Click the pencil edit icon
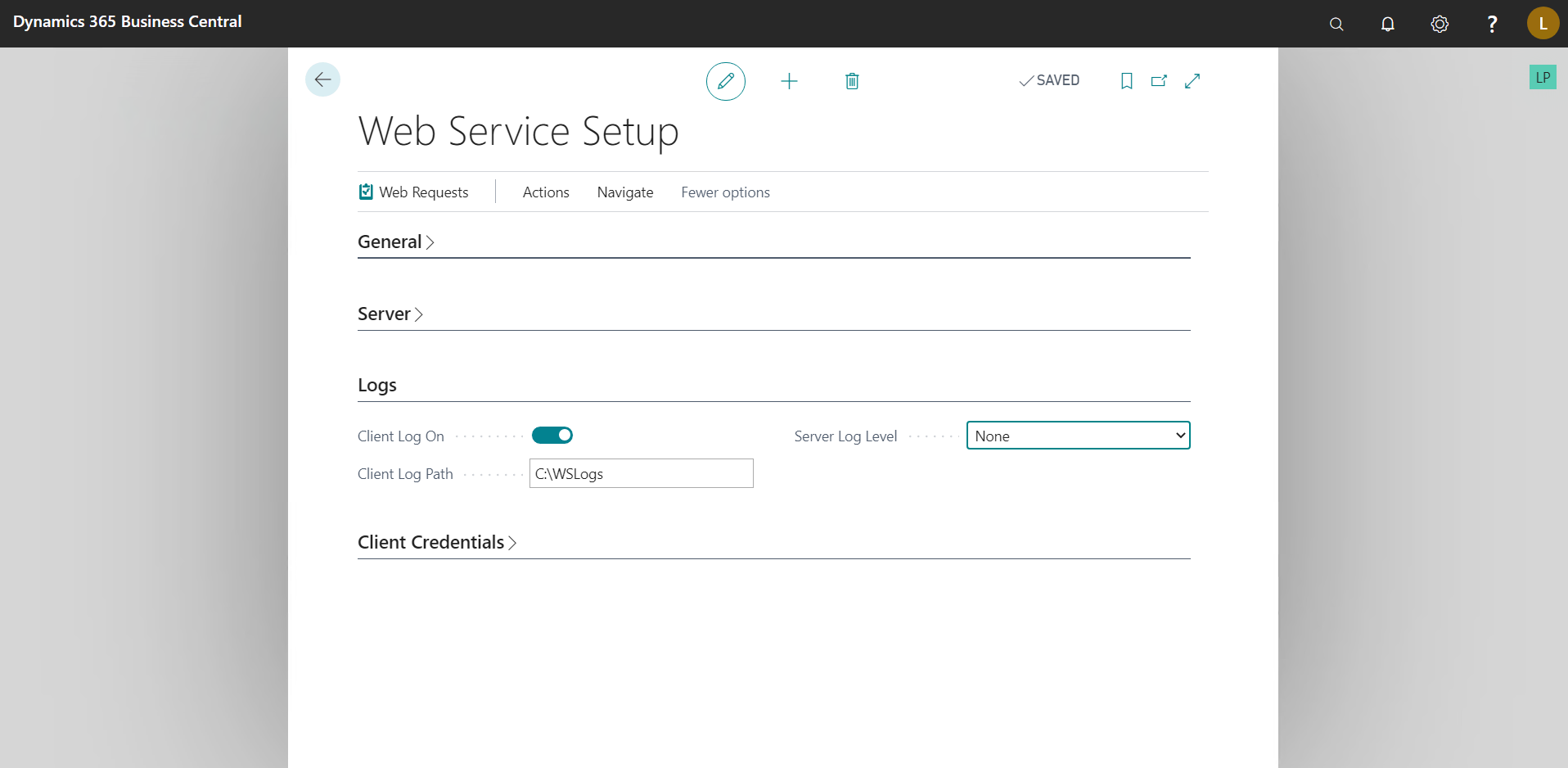The width and height of the screenshot is (1568, 768). 726,81
